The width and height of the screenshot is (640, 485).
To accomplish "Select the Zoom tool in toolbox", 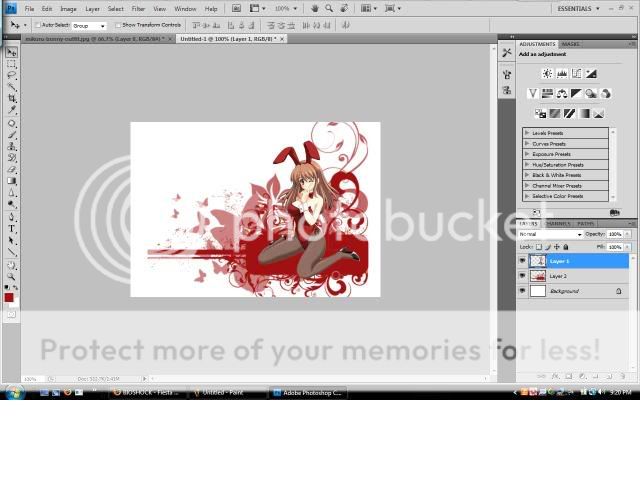I will 11,276.
